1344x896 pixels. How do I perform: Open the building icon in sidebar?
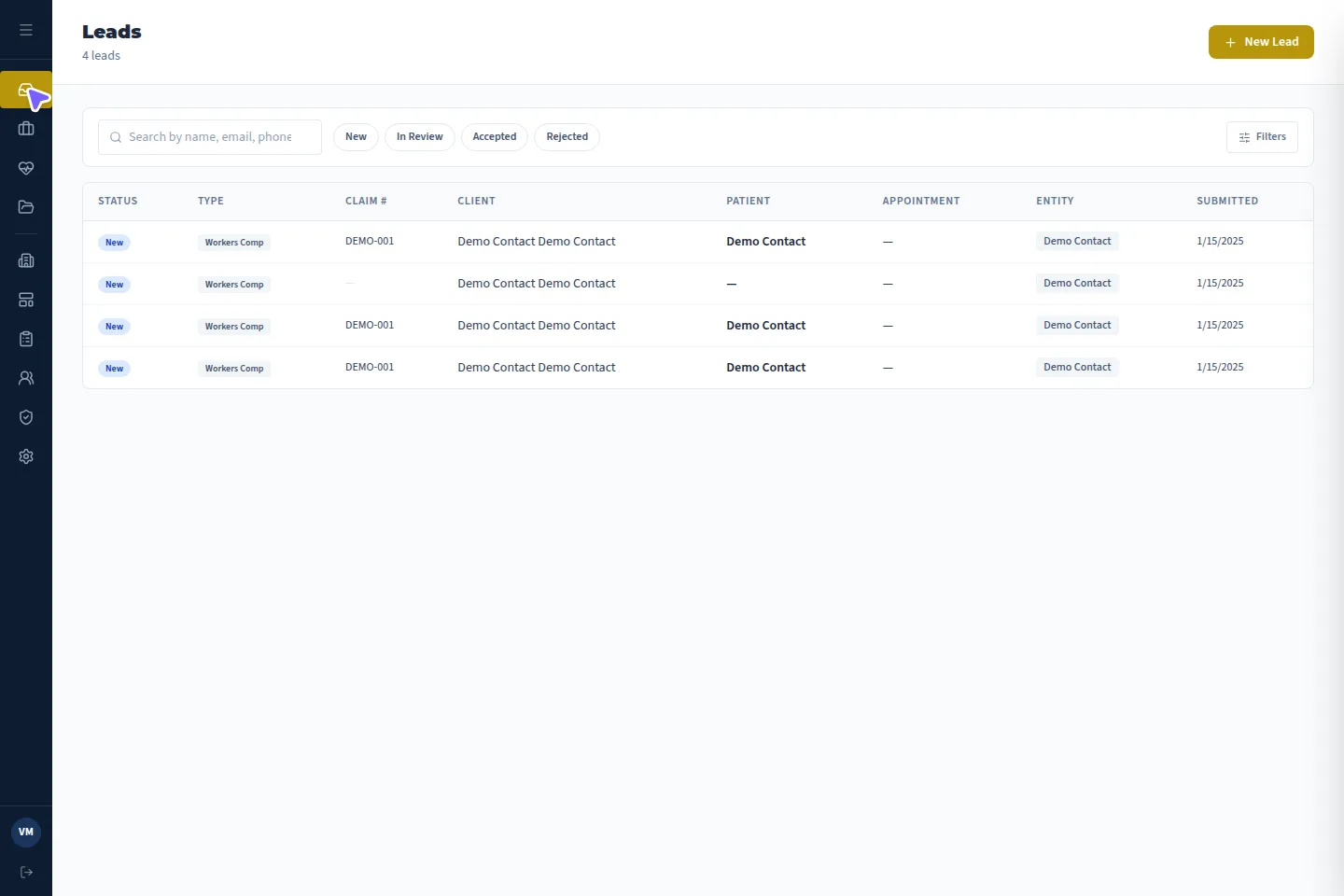(26, 260)
